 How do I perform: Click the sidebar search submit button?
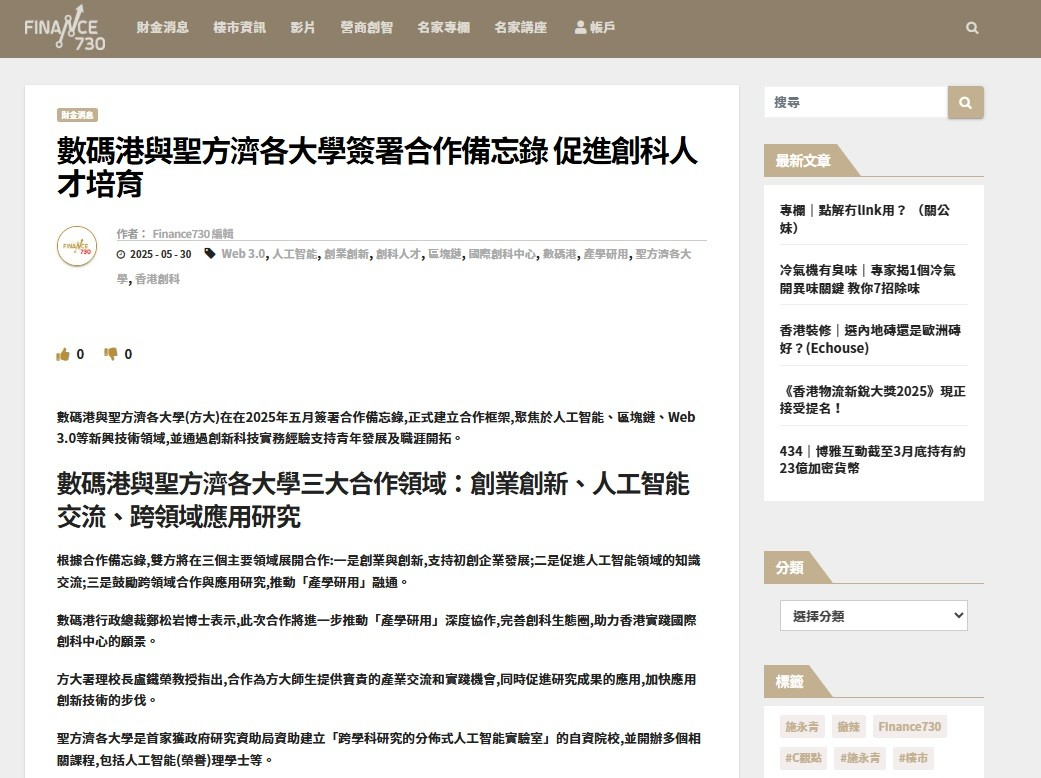[965, 103]
